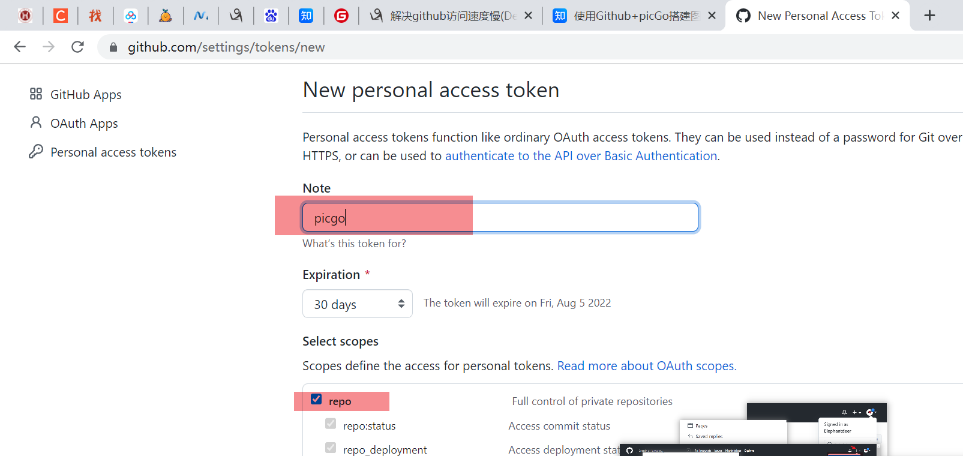The height and width of the screenshot is (456, 963).
Task: Click the GitHub Apps sidebar icon
Action: pyautogui.click(x=36, y=94)
